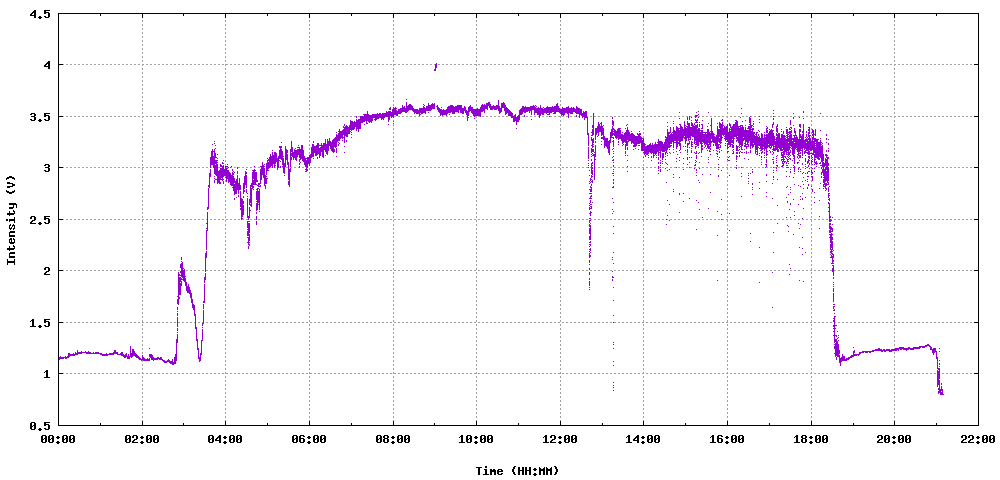
Task: Select the Intensity (V) axis title
Action: point(11,219)
